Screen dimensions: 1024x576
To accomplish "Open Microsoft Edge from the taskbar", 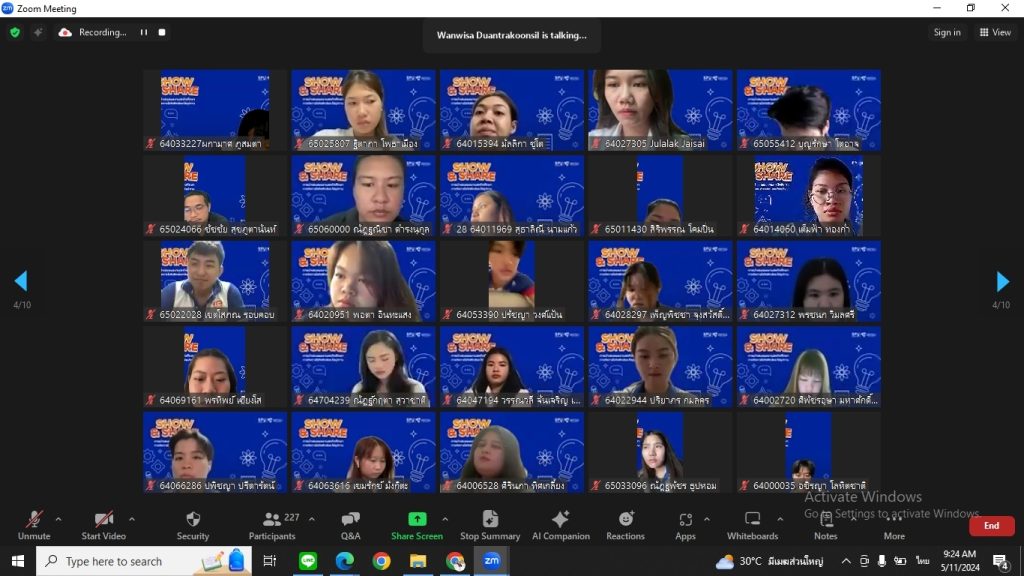I will coord(344,561).
